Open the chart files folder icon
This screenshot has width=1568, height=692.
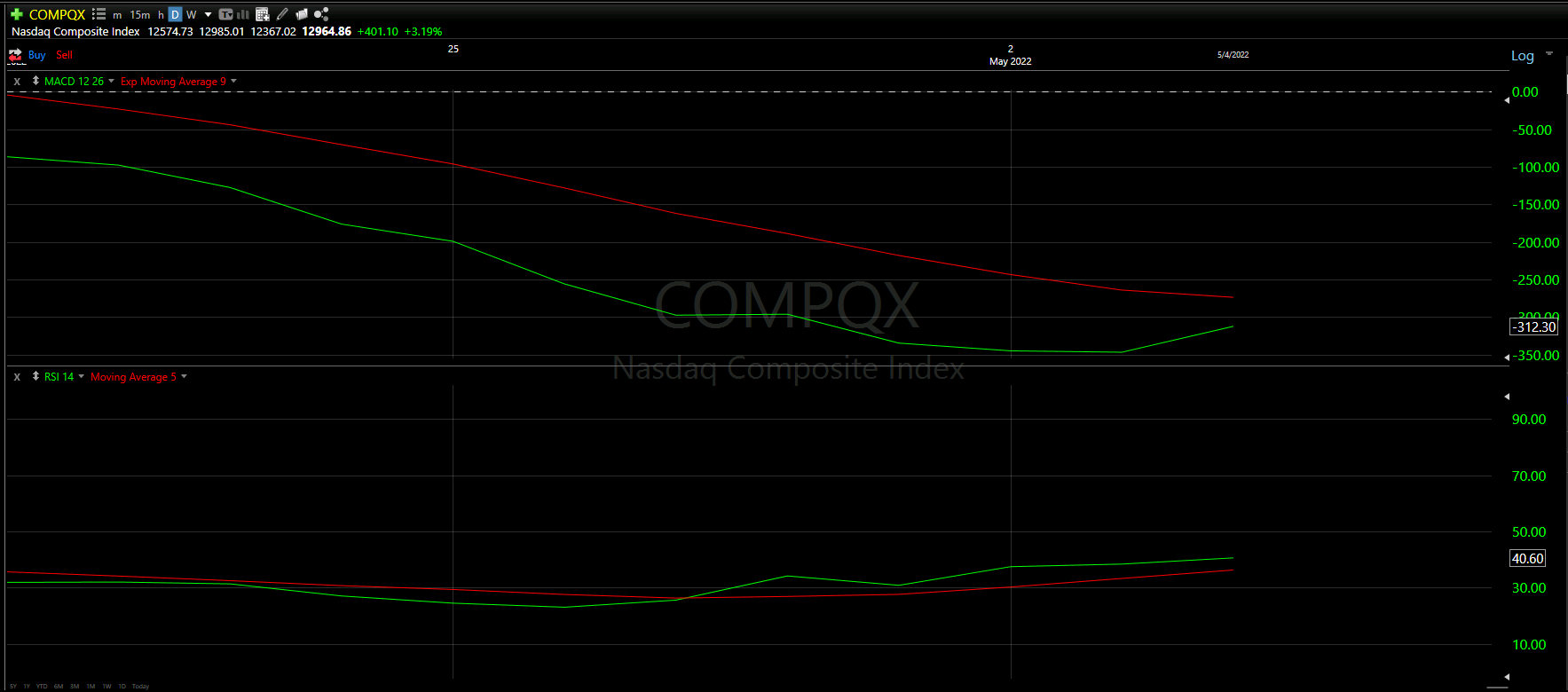302,14
